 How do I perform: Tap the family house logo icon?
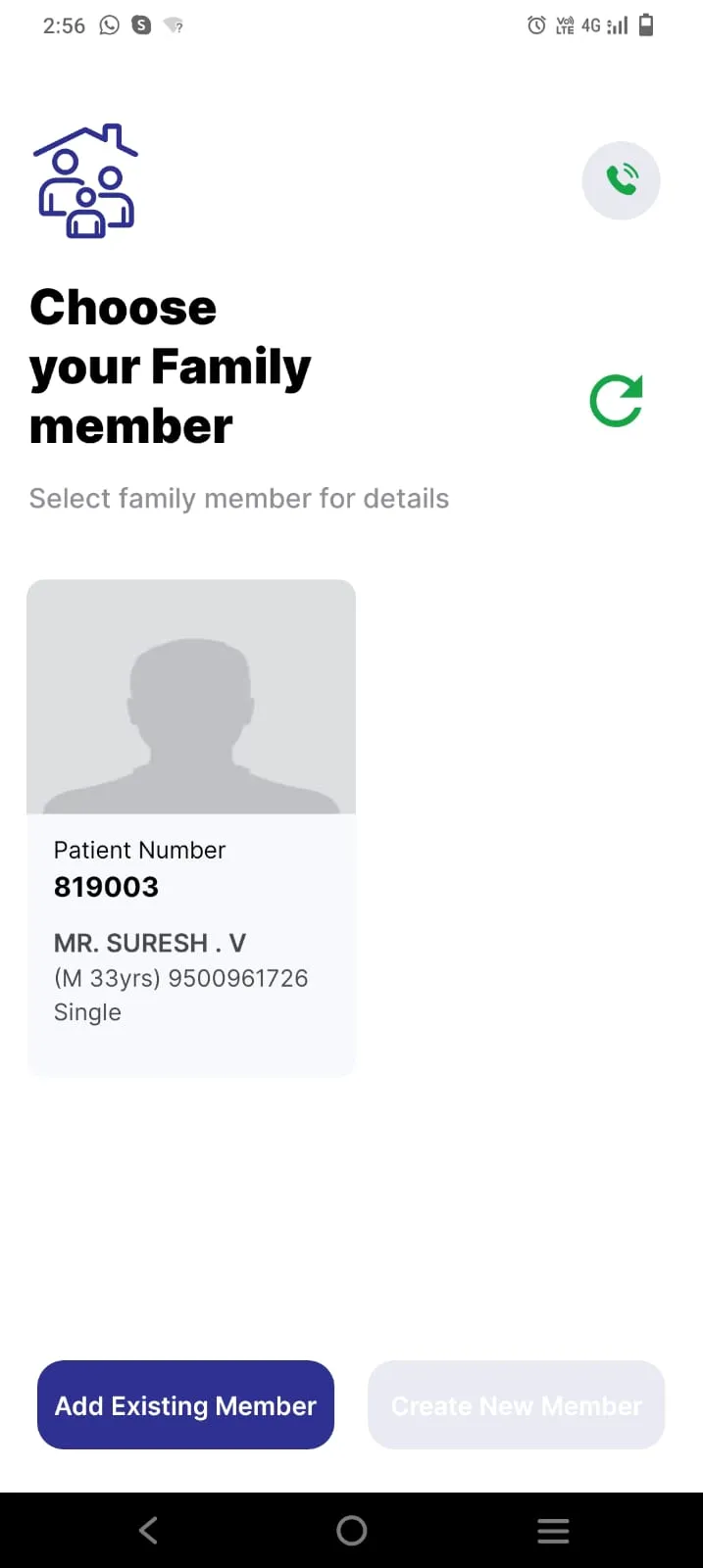(86, 181)
